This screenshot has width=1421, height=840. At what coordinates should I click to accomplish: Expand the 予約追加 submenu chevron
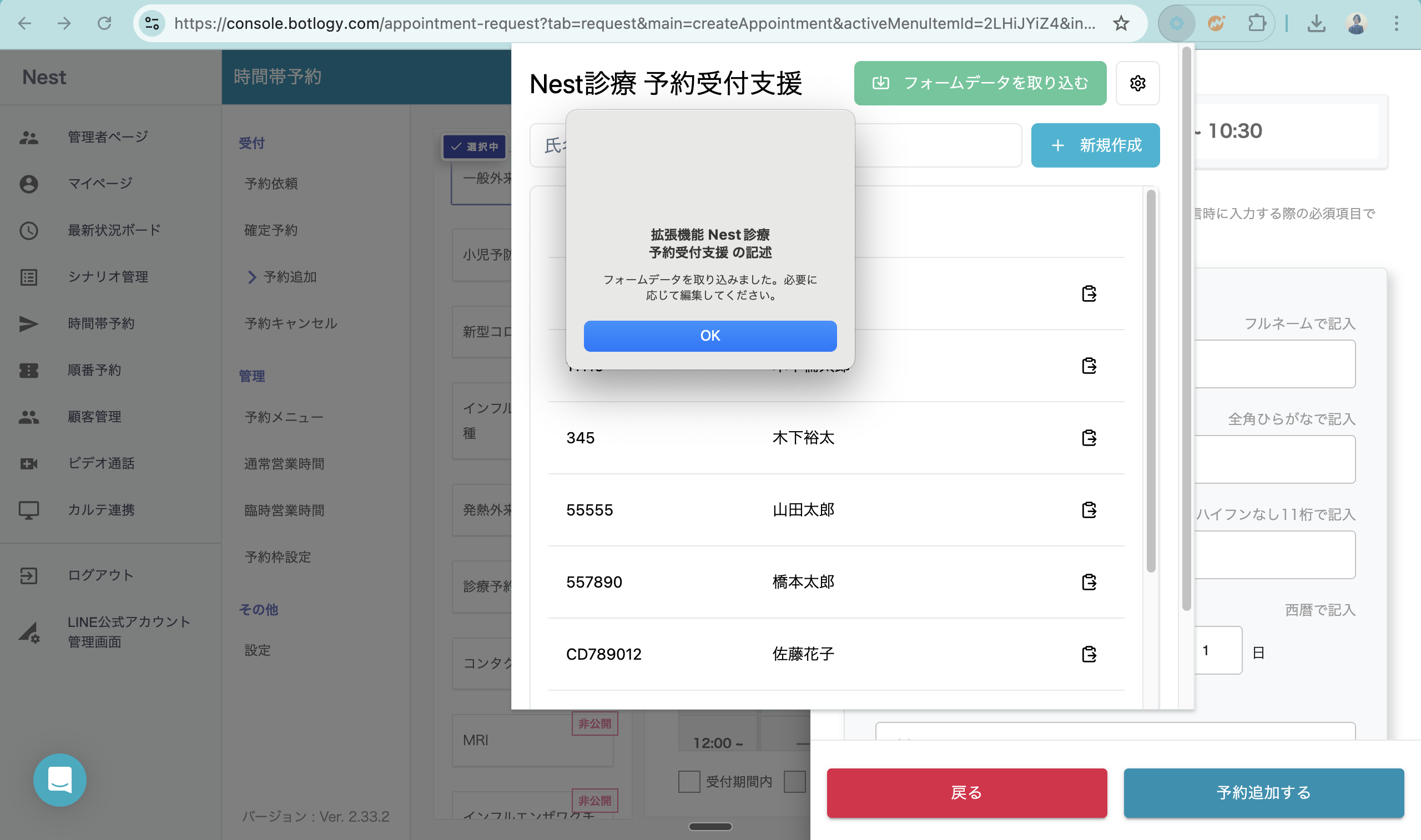click(x=252, y=277)
